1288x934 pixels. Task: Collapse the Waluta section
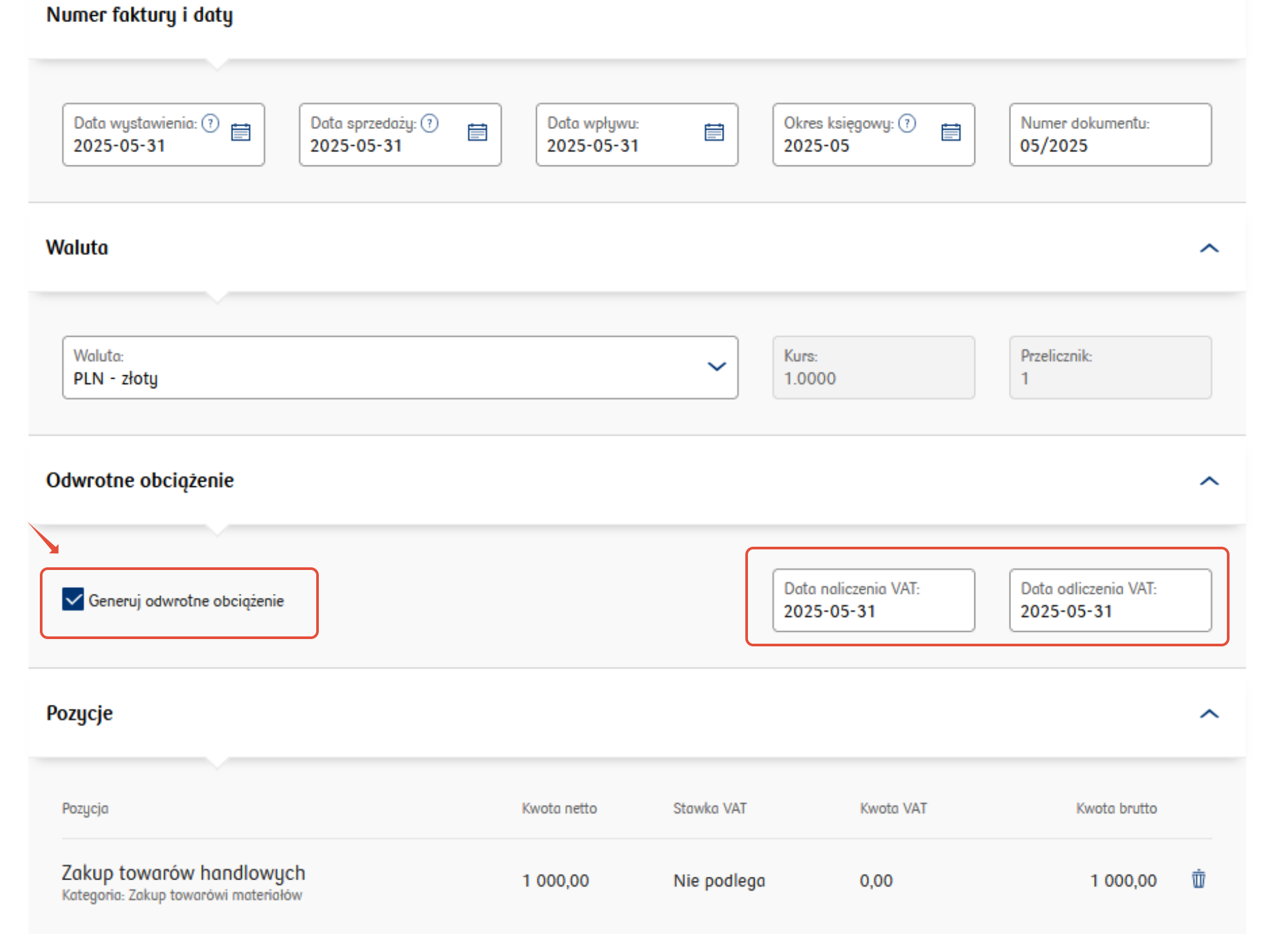click(x=1209, y=248)
